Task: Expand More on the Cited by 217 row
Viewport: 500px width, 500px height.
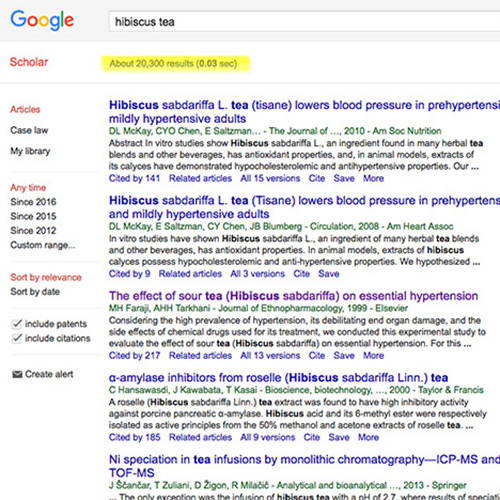Action: (373, 355)
